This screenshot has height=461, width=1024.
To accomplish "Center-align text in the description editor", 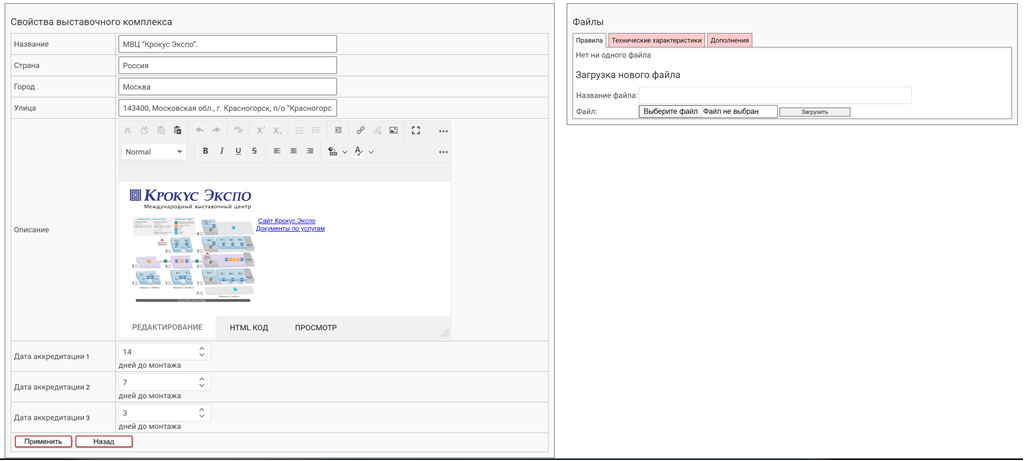I will click(x=293, y=152).
